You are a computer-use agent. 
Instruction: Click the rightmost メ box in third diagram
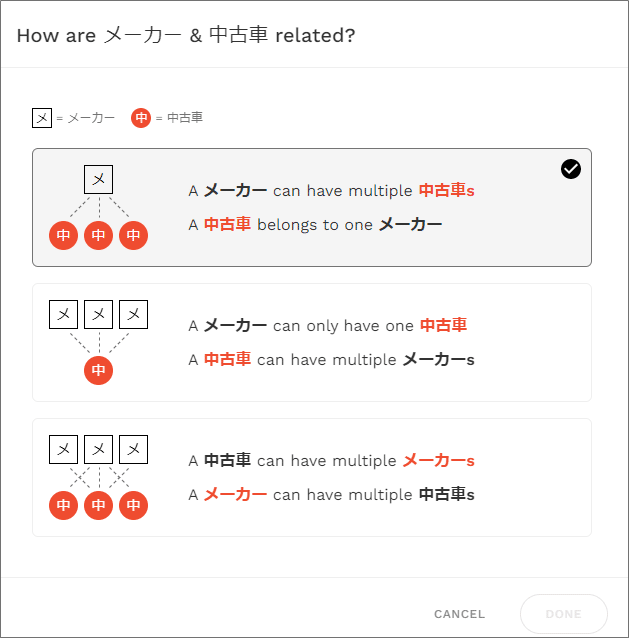pos(133,450)
